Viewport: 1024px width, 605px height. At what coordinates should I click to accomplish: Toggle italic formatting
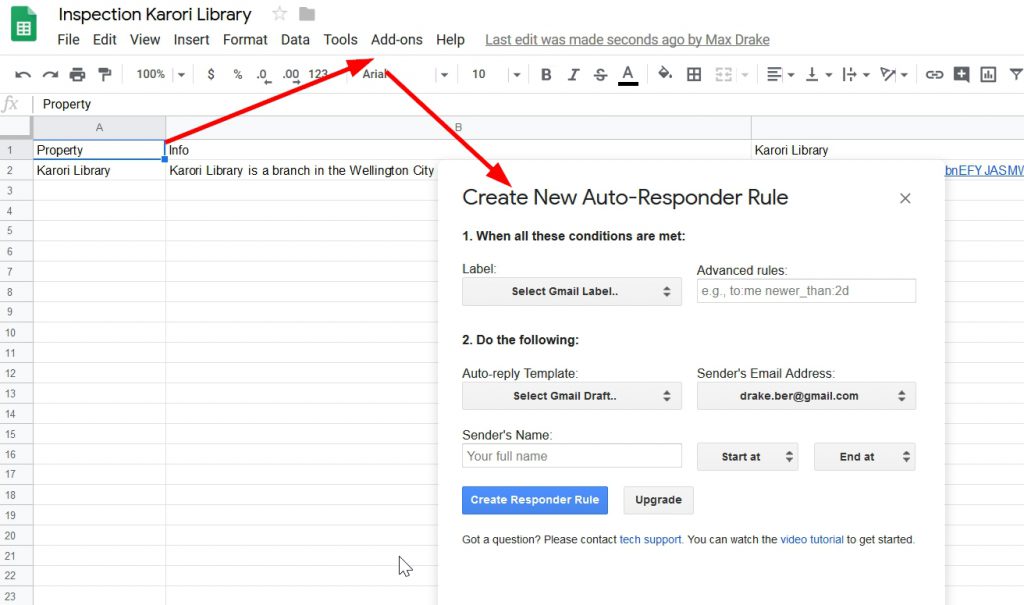[573, 75]
